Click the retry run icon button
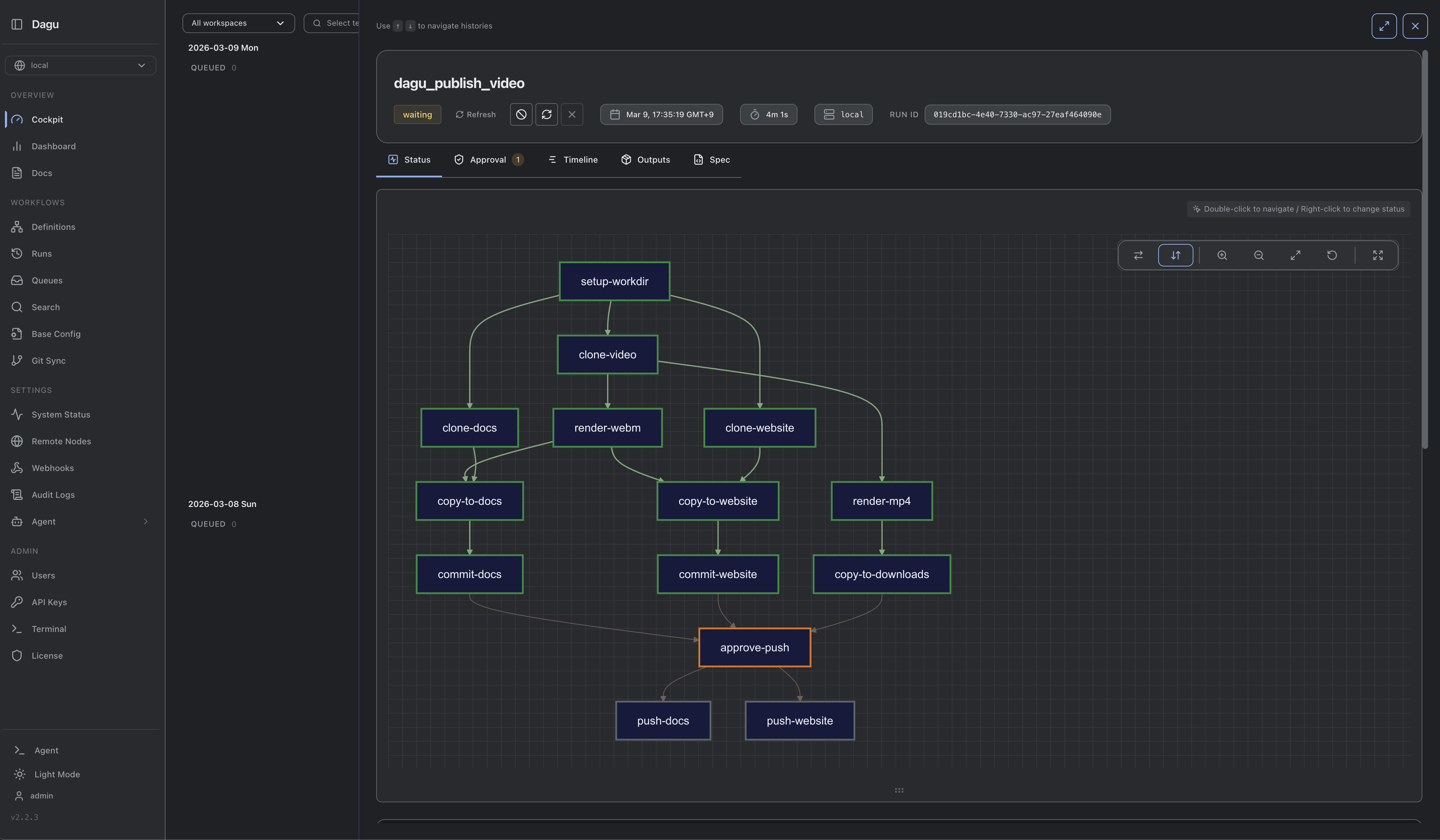This screenshot has height=840, width=1440. click(546, 114)
